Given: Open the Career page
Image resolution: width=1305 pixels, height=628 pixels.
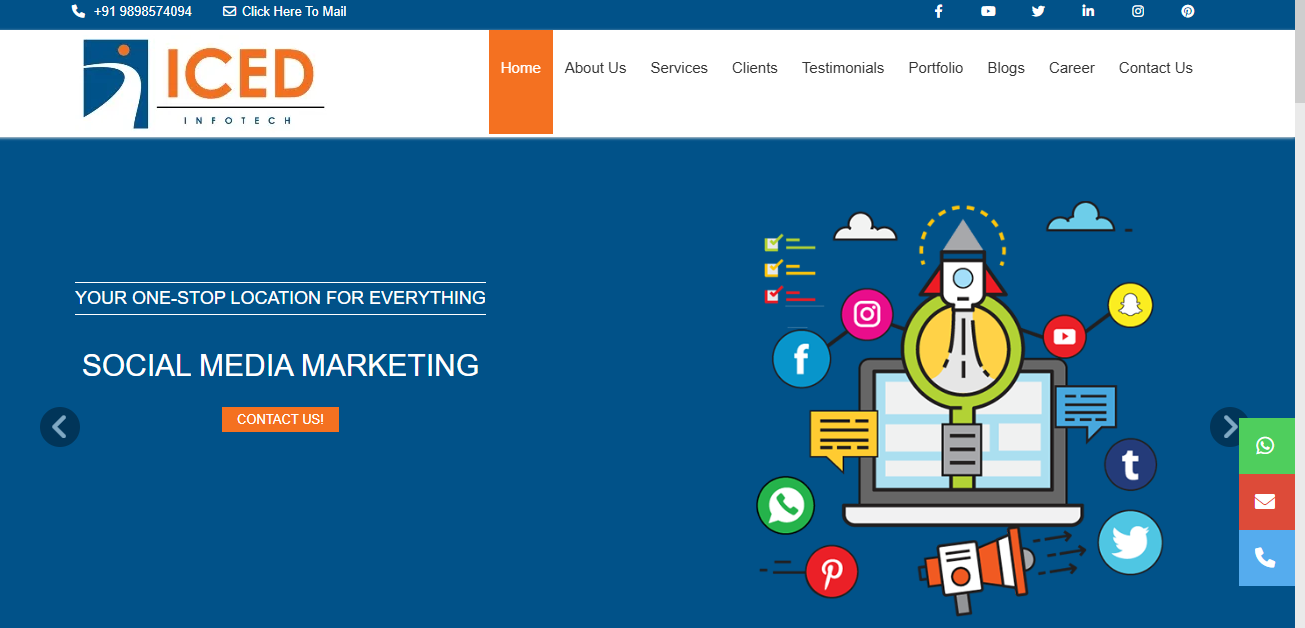Looking at the screenshot, I should pyautogui.click(x=1071, y=69).
